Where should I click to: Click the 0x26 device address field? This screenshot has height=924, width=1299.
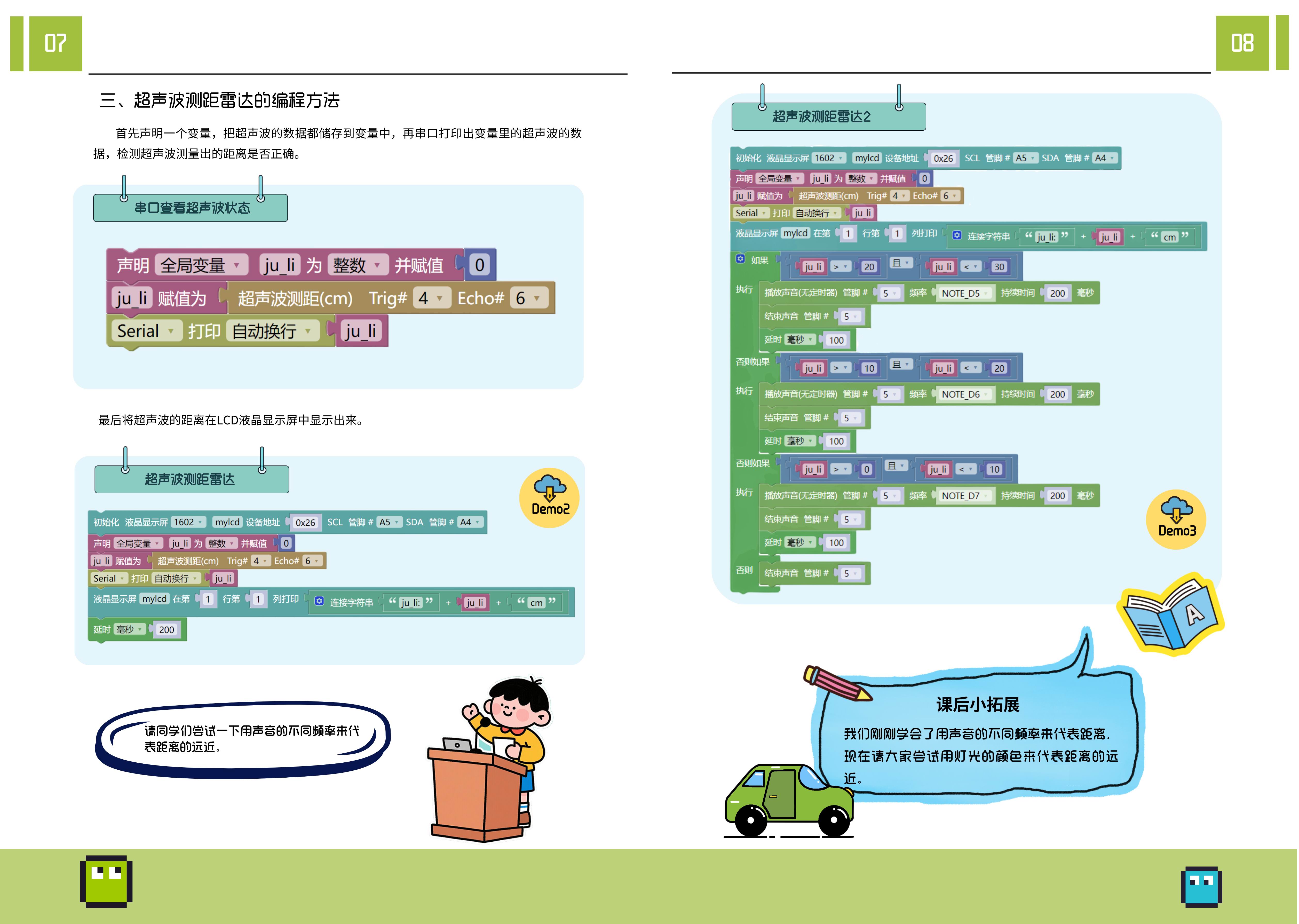pos(305,522)
